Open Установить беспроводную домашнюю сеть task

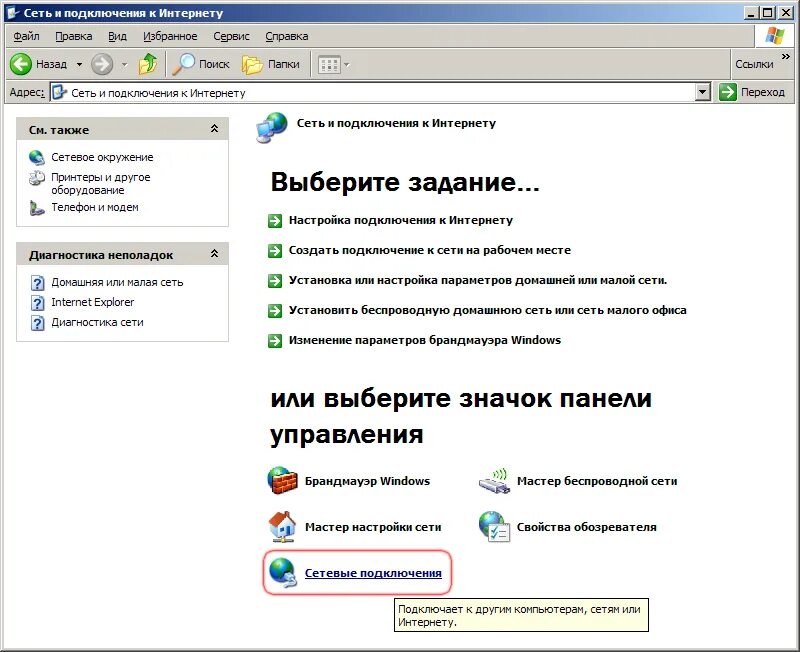488,310
